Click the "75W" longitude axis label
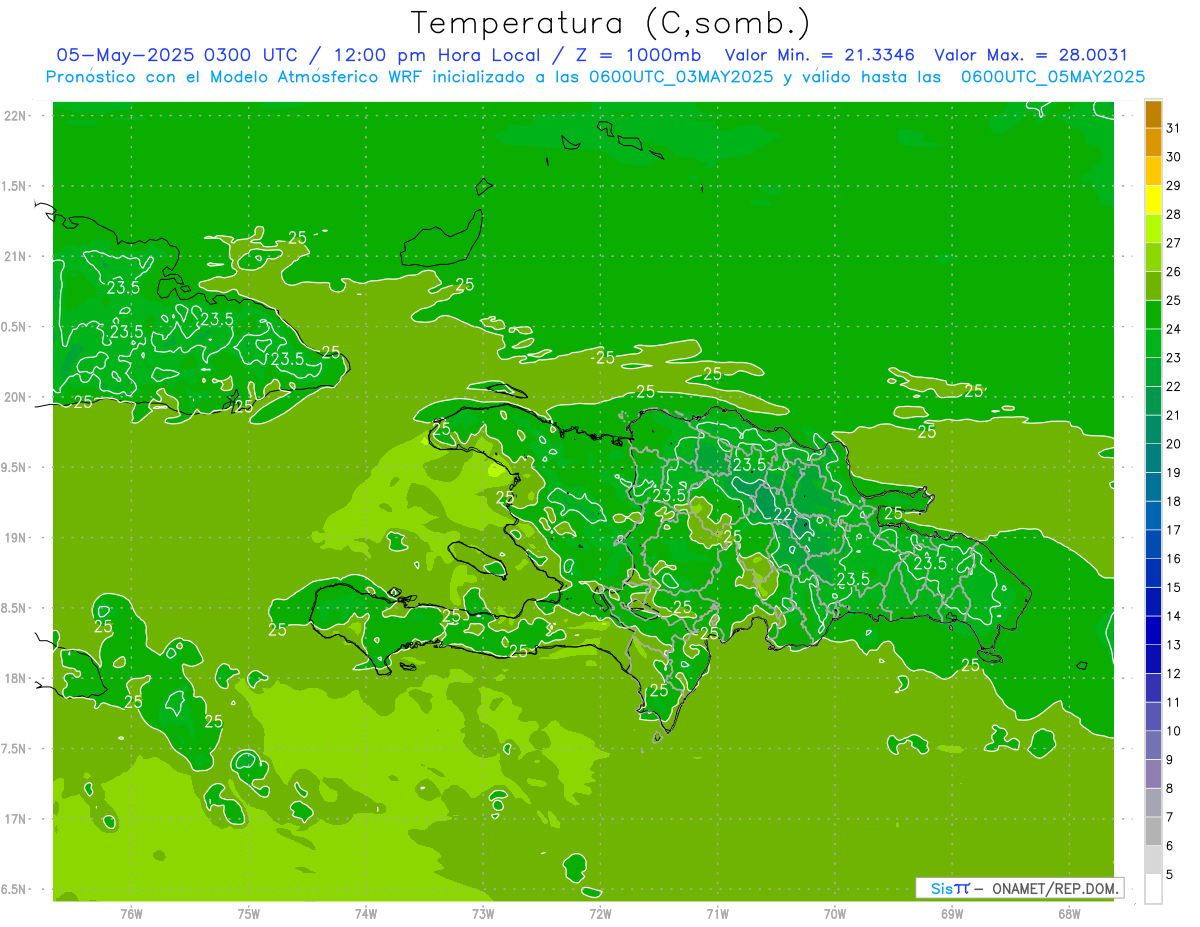The image size is (1200, 927). pos(249,914)
